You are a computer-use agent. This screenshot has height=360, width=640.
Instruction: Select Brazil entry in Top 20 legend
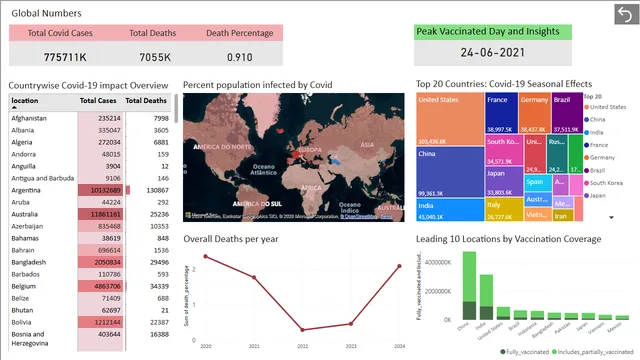595,170
